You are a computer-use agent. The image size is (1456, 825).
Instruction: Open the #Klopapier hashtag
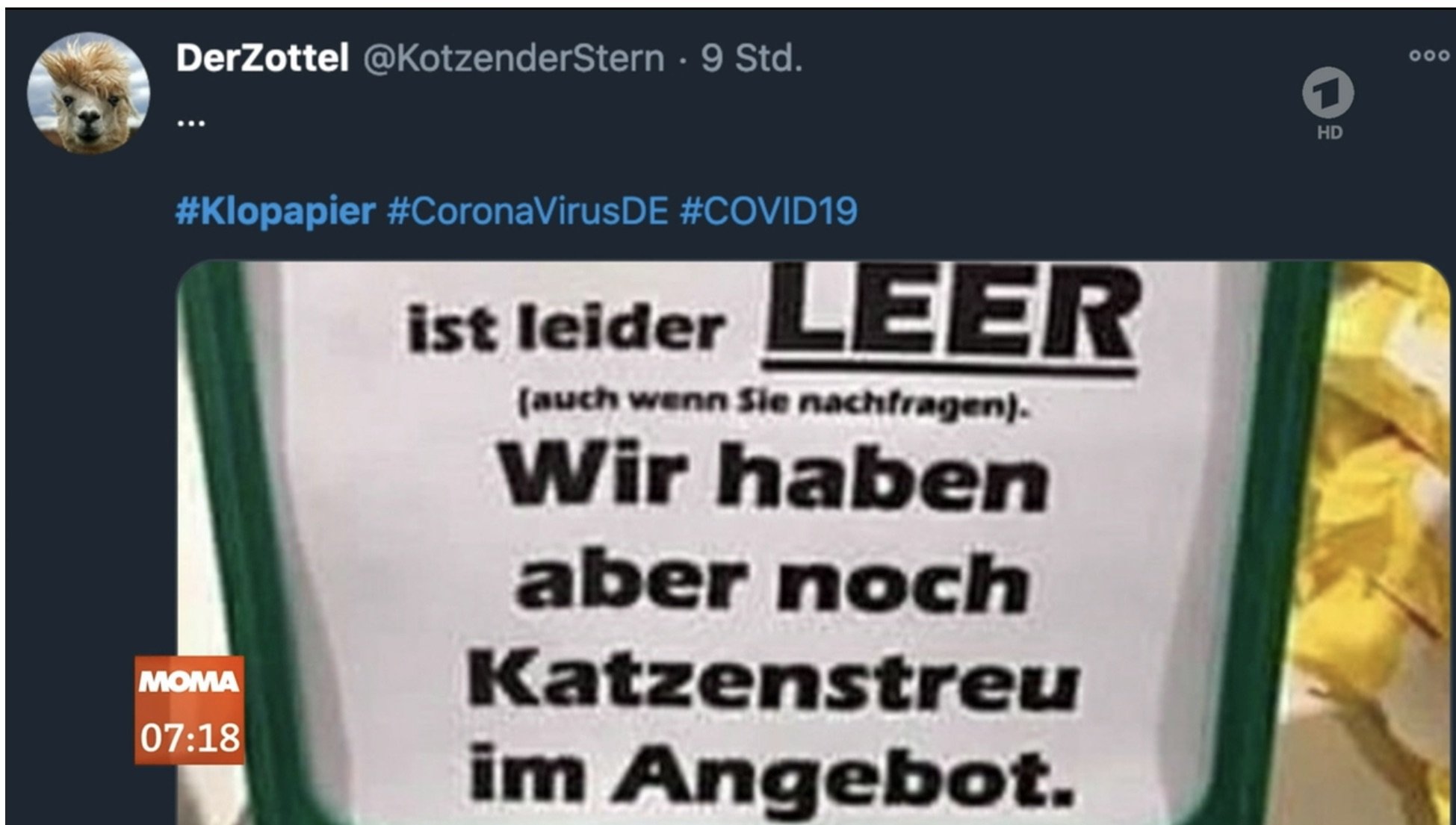pyautogui.click(x=275, y=211)
